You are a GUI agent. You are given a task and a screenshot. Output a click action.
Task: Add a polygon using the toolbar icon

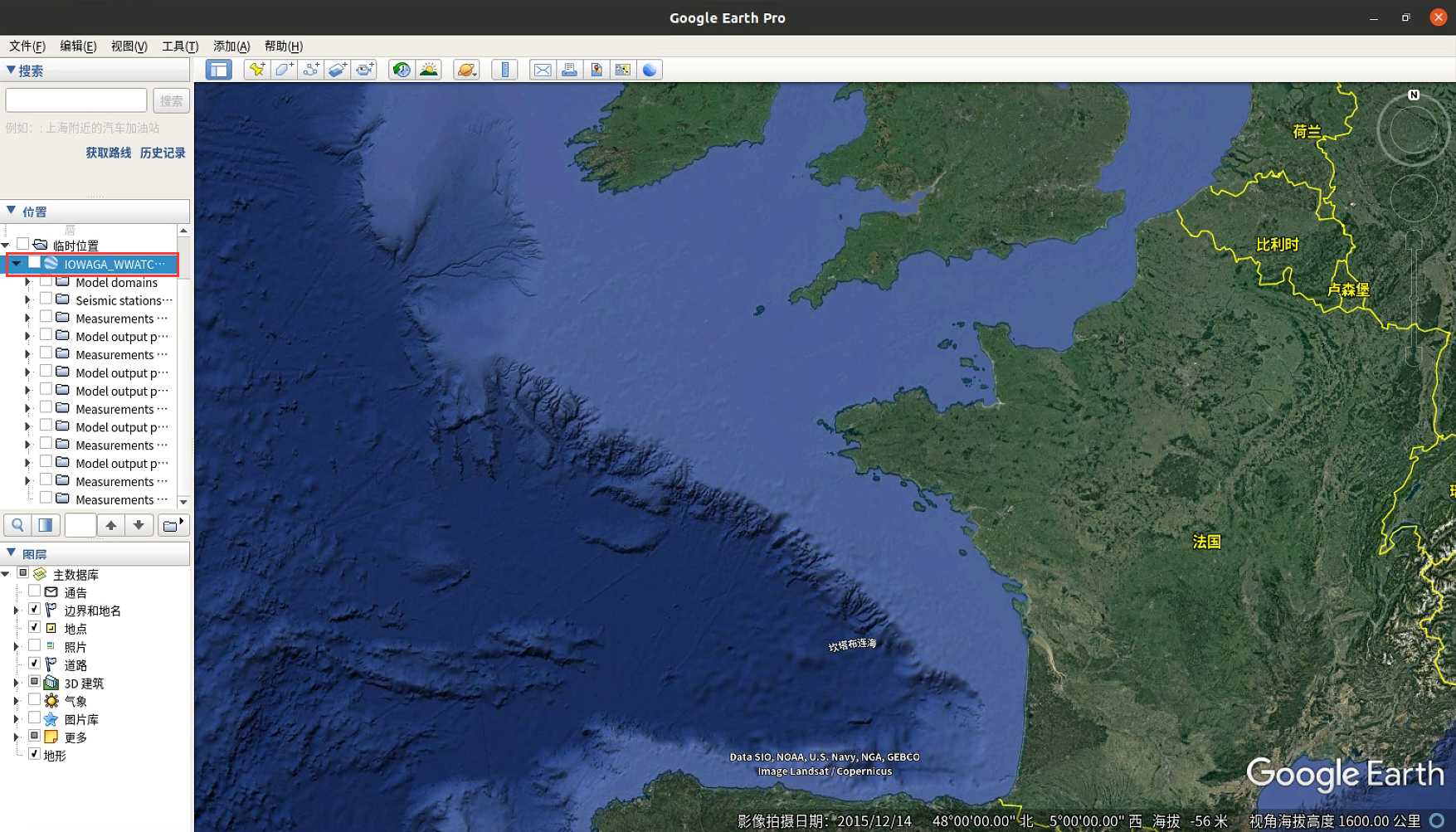pos(284,70)
